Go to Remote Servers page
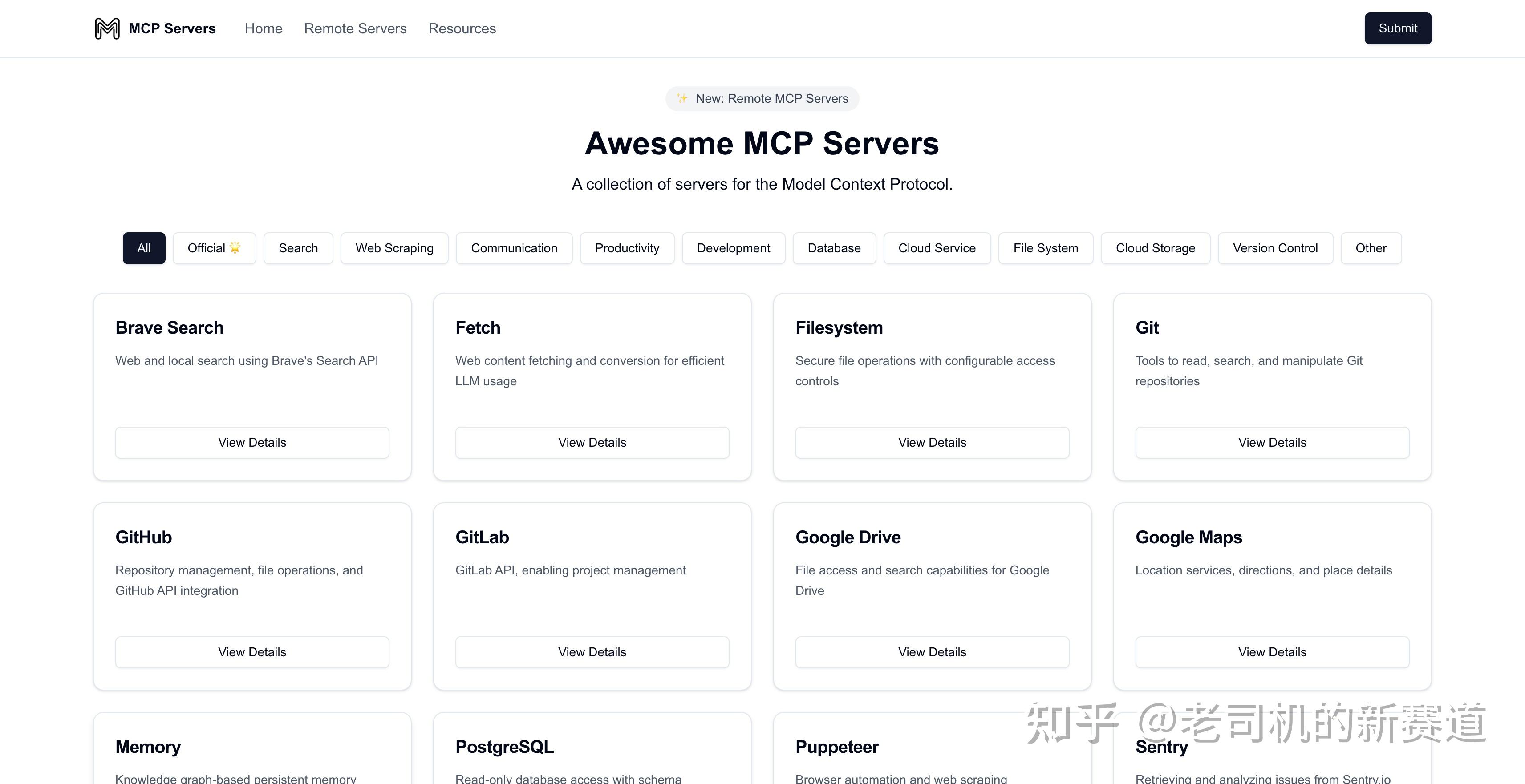 [x=355, y=28]
